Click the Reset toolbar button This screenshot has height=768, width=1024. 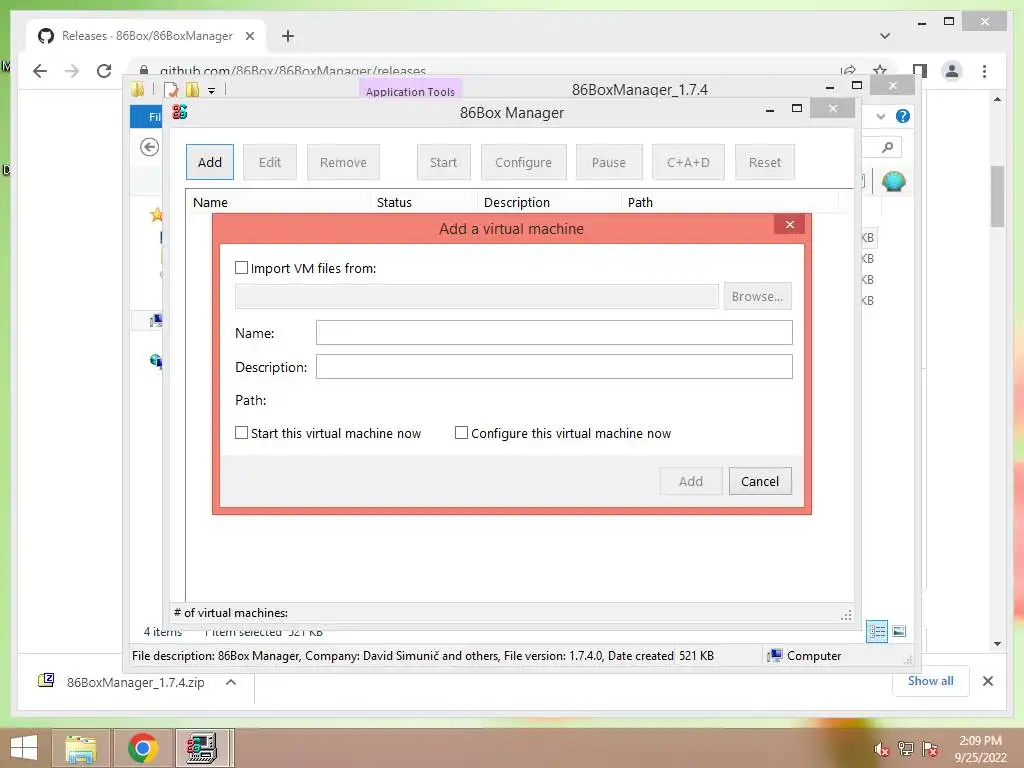coord(765,162)
